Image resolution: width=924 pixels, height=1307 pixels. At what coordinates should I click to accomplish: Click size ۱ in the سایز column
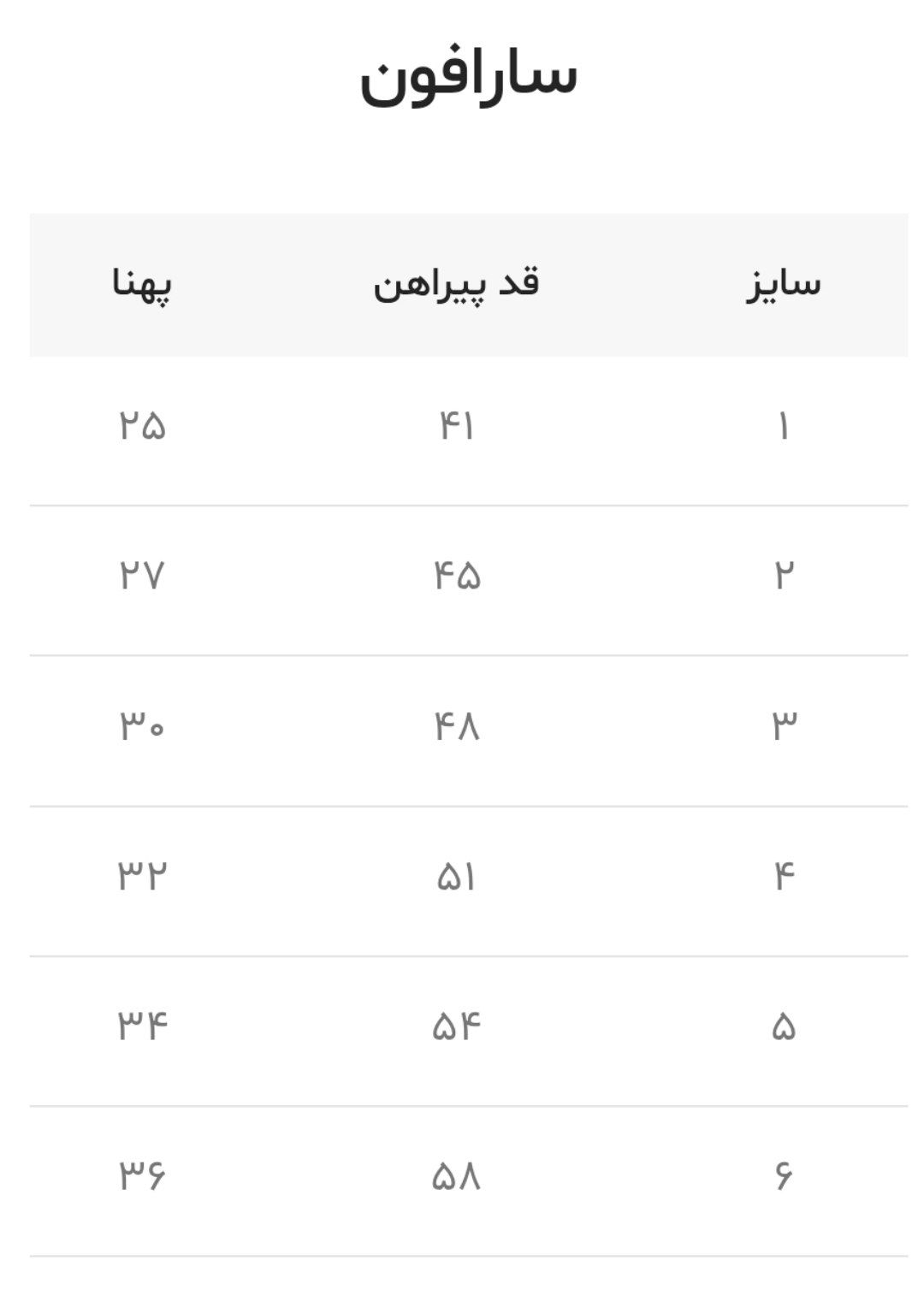pyautogui.click(x=783, y=426)
